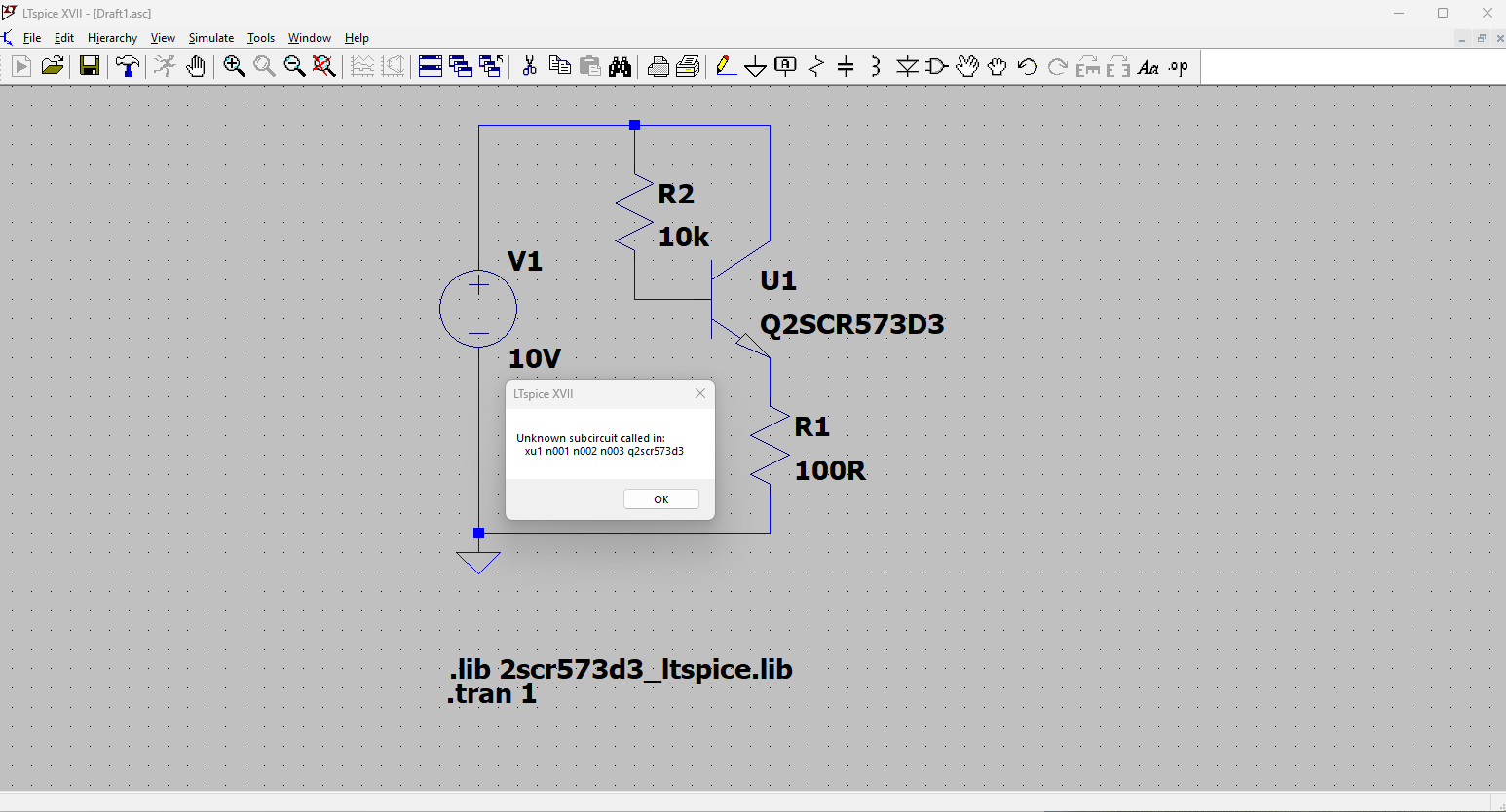Image resolution: width=1506 pixels, height=812 pixels.
Task: Click the Print icon
Action: (659, 66)
